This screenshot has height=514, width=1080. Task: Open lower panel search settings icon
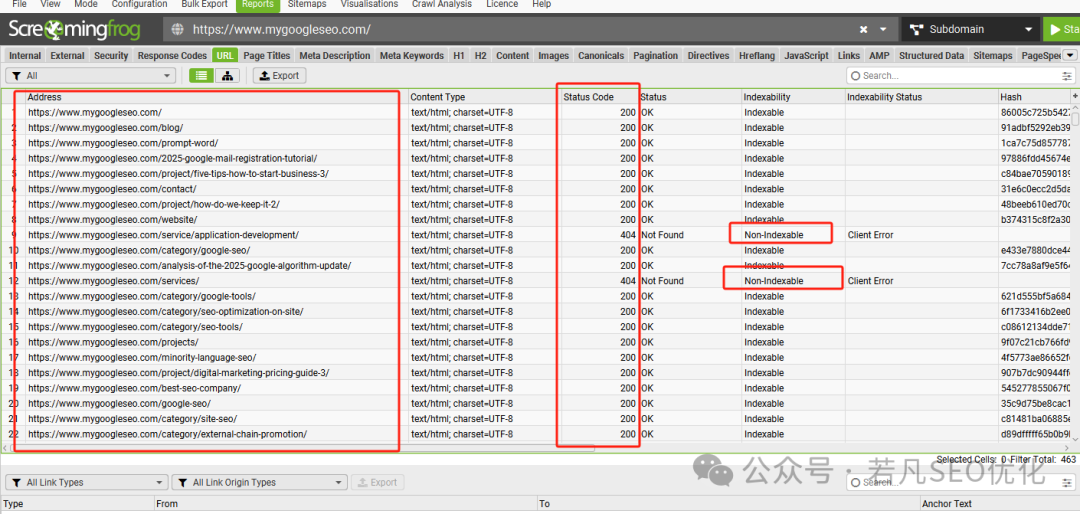1067,483
